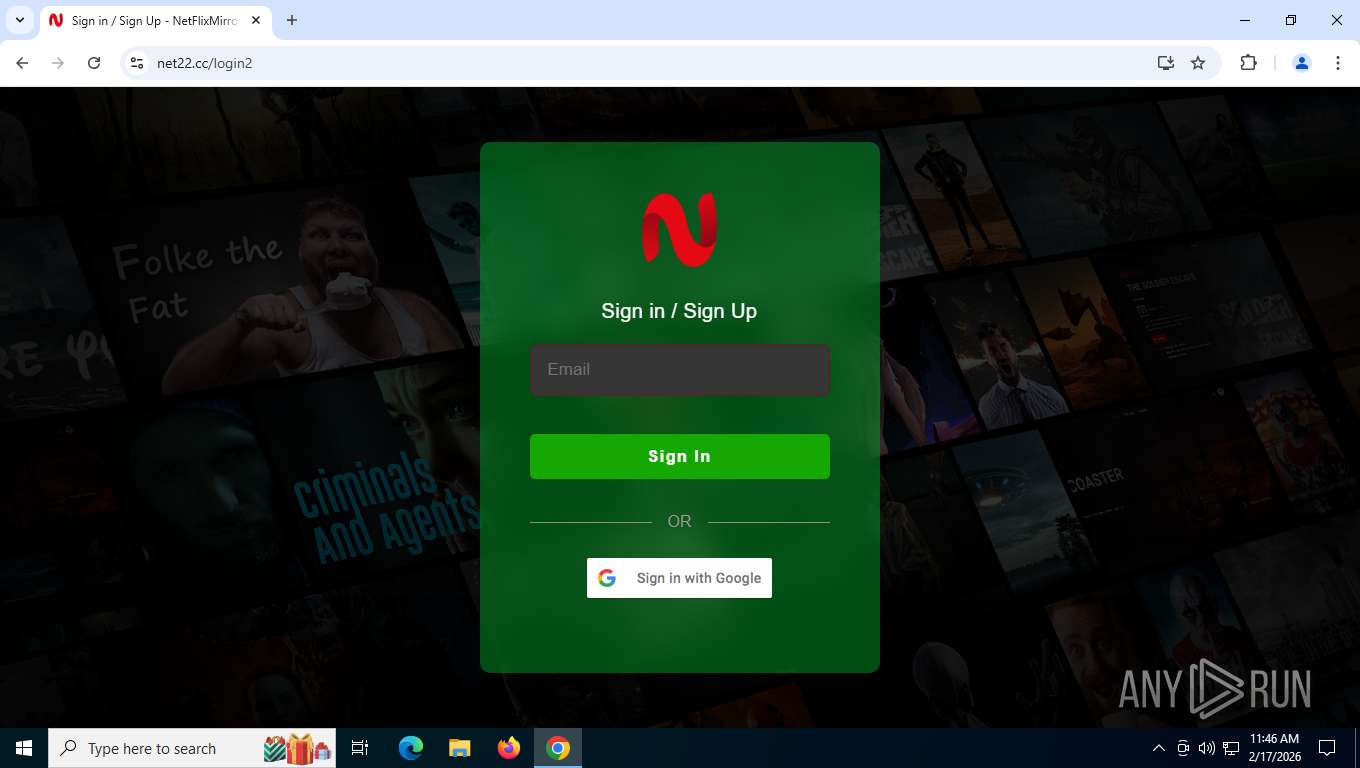Close the Chrome window

coord(1337,20)
